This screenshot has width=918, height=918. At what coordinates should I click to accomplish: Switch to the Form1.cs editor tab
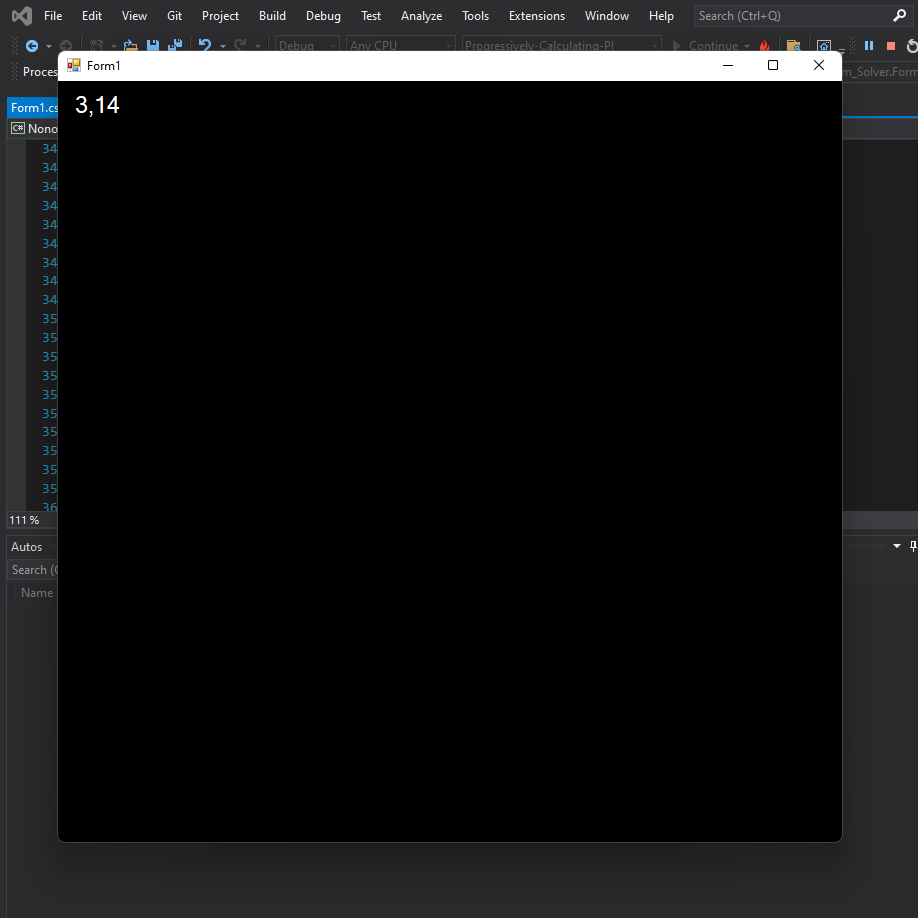pos(32,107)
